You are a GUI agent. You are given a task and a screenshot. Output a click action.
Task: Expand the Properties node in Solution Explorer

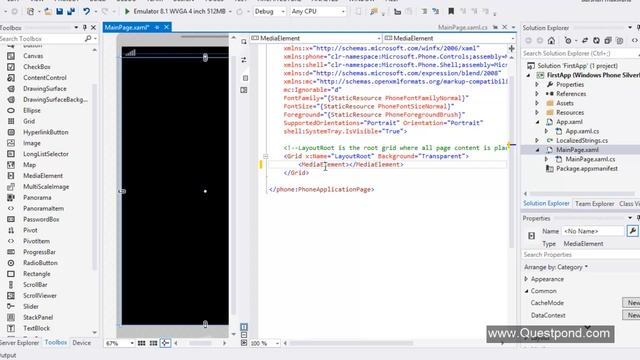click(x=537, y=84)
